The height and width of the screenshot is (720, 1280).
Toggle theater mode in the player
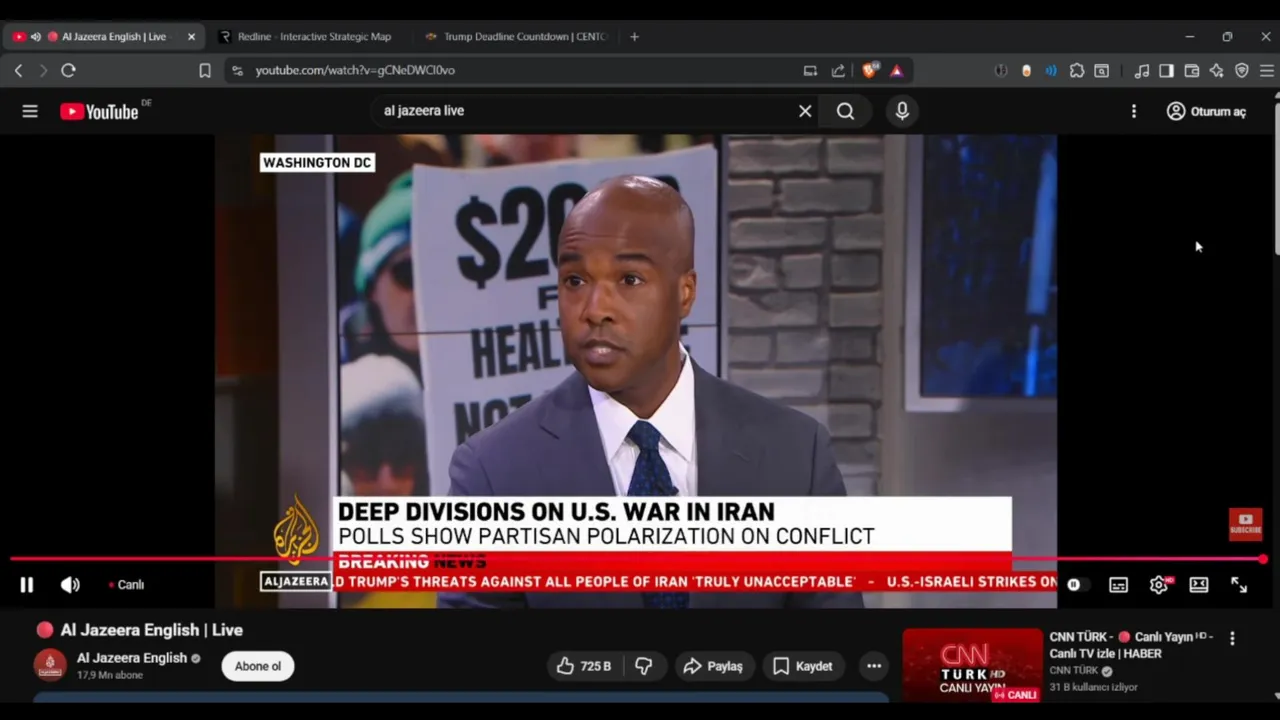coord(1199,585)
